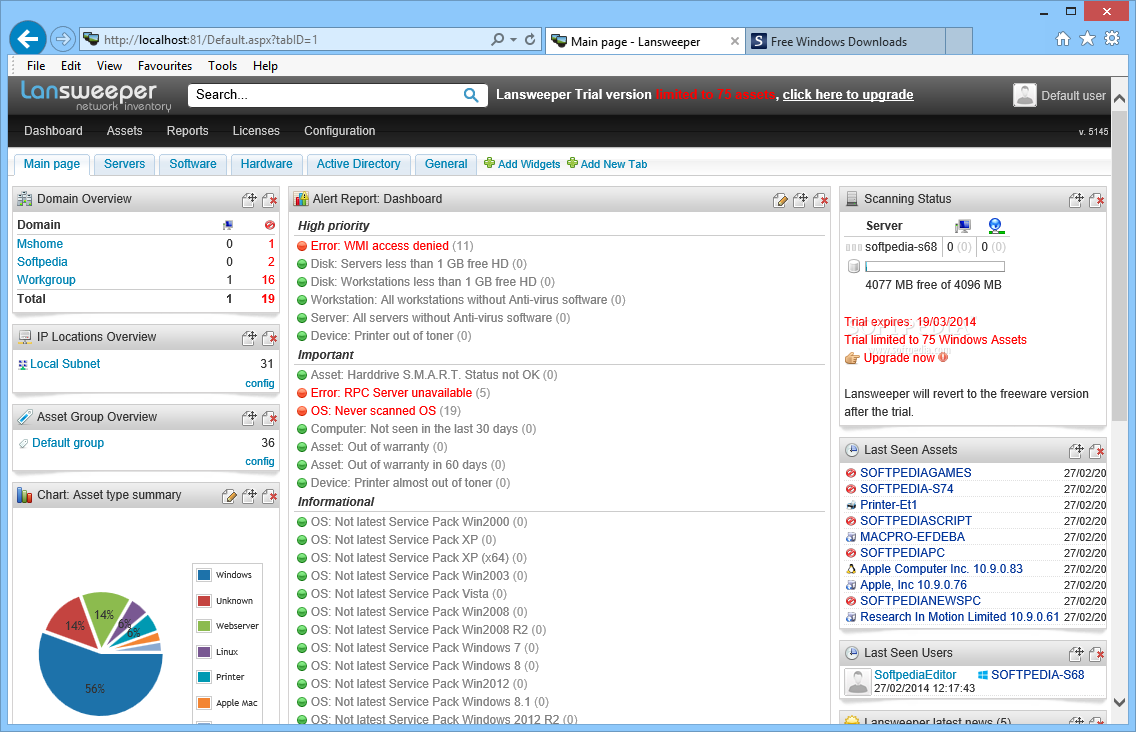Click the status dot beside Error: RPC Server unavailable
1136x732 pixels.
point(301,391)
